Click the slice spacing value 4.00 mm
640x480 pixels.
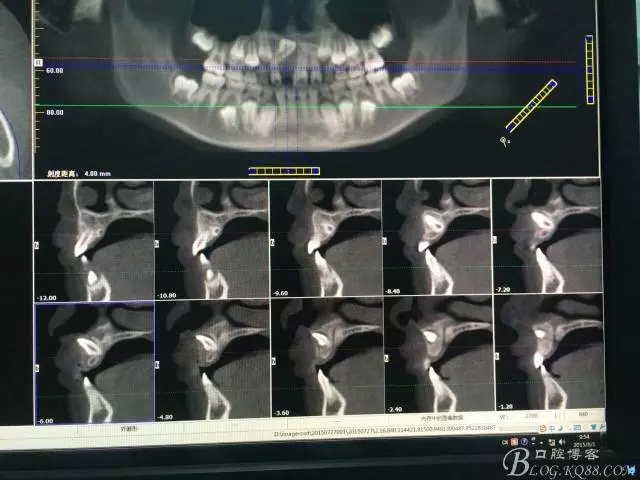tap(98, 174)
